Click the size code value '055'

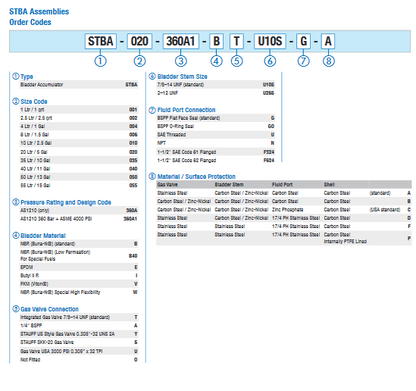coord(133,185)
